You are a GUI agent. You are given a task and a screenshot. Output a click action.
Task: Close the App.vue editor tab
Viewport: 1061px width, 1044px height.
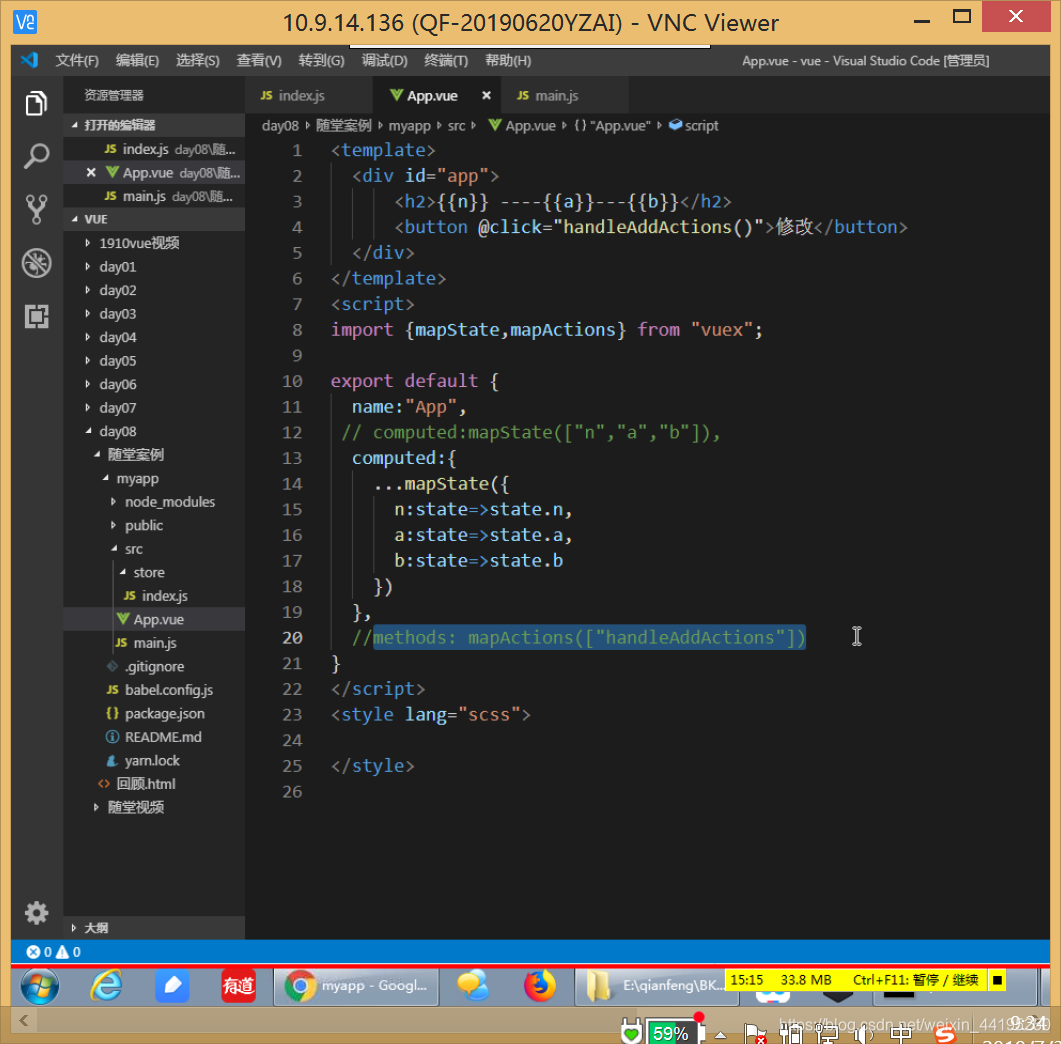pos(486,95)
